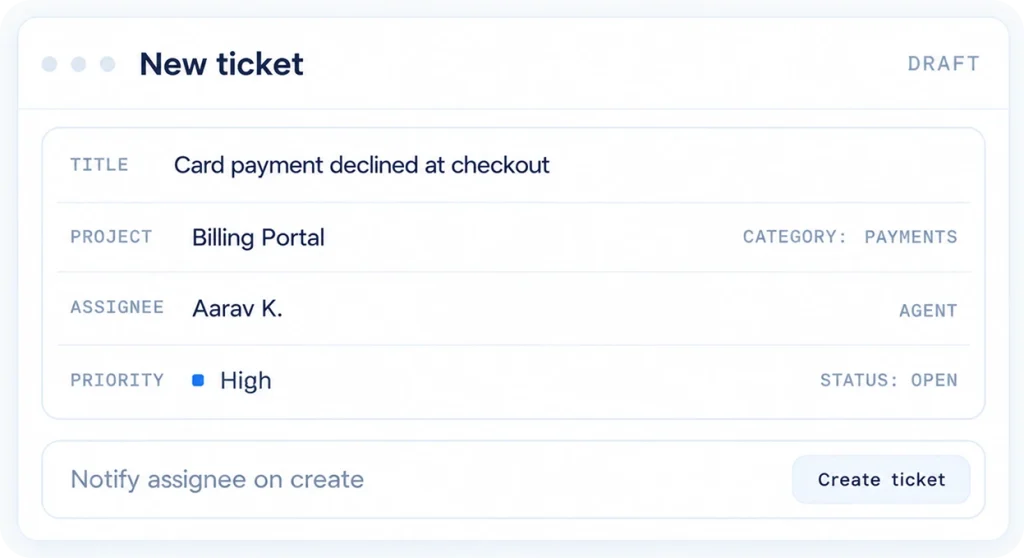This screenshot has width=1024, height=558.
Task: Click the blue High priority indicator
Action: click(x=198, y=380)
